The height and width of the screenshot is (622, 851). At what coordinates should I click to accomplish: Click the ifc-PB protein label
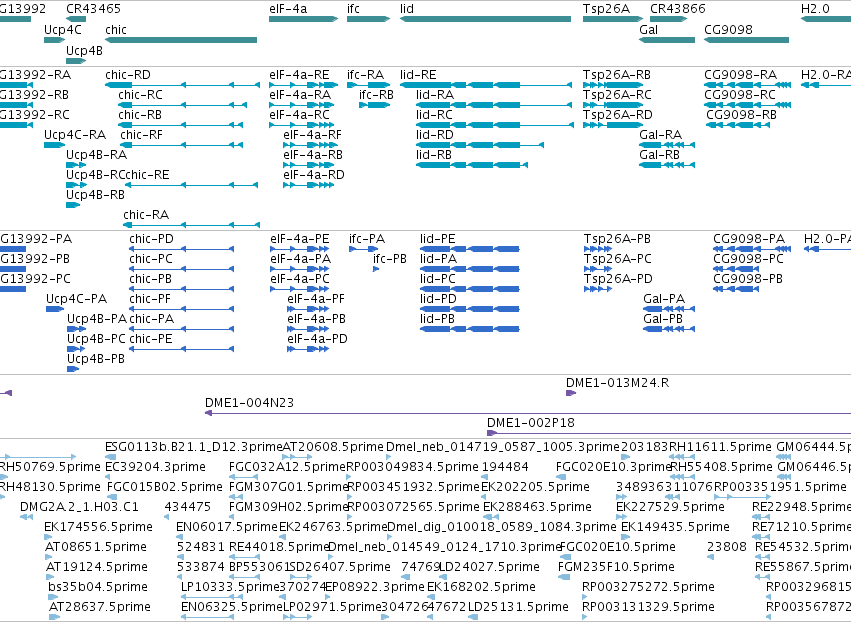pyautogui.click(x=390, y=259)
